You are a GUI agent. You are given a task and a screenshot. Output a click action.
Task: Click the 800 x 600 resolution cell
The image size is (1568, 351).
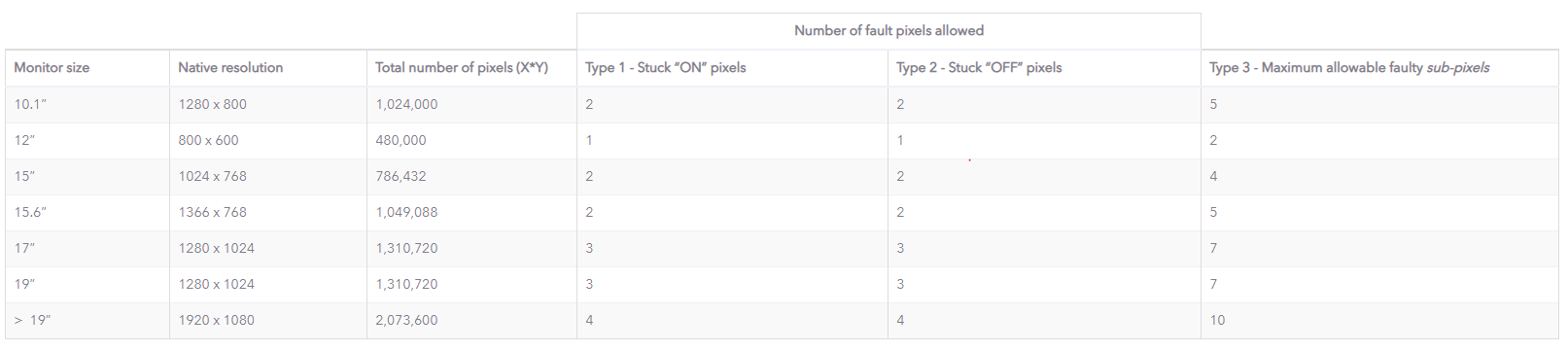(268, 140)
